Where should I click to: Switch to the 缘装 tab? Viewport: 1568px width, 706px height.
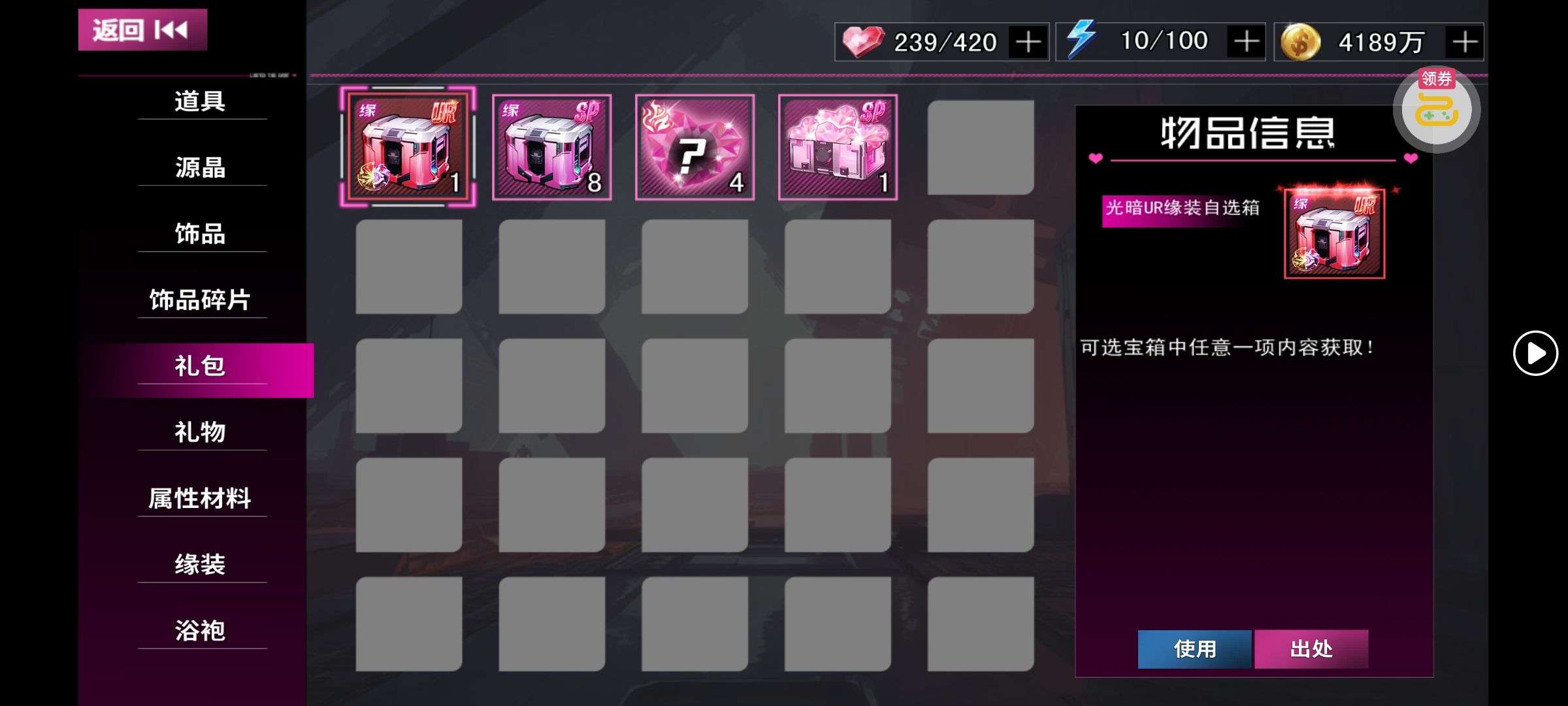point(201,565)
